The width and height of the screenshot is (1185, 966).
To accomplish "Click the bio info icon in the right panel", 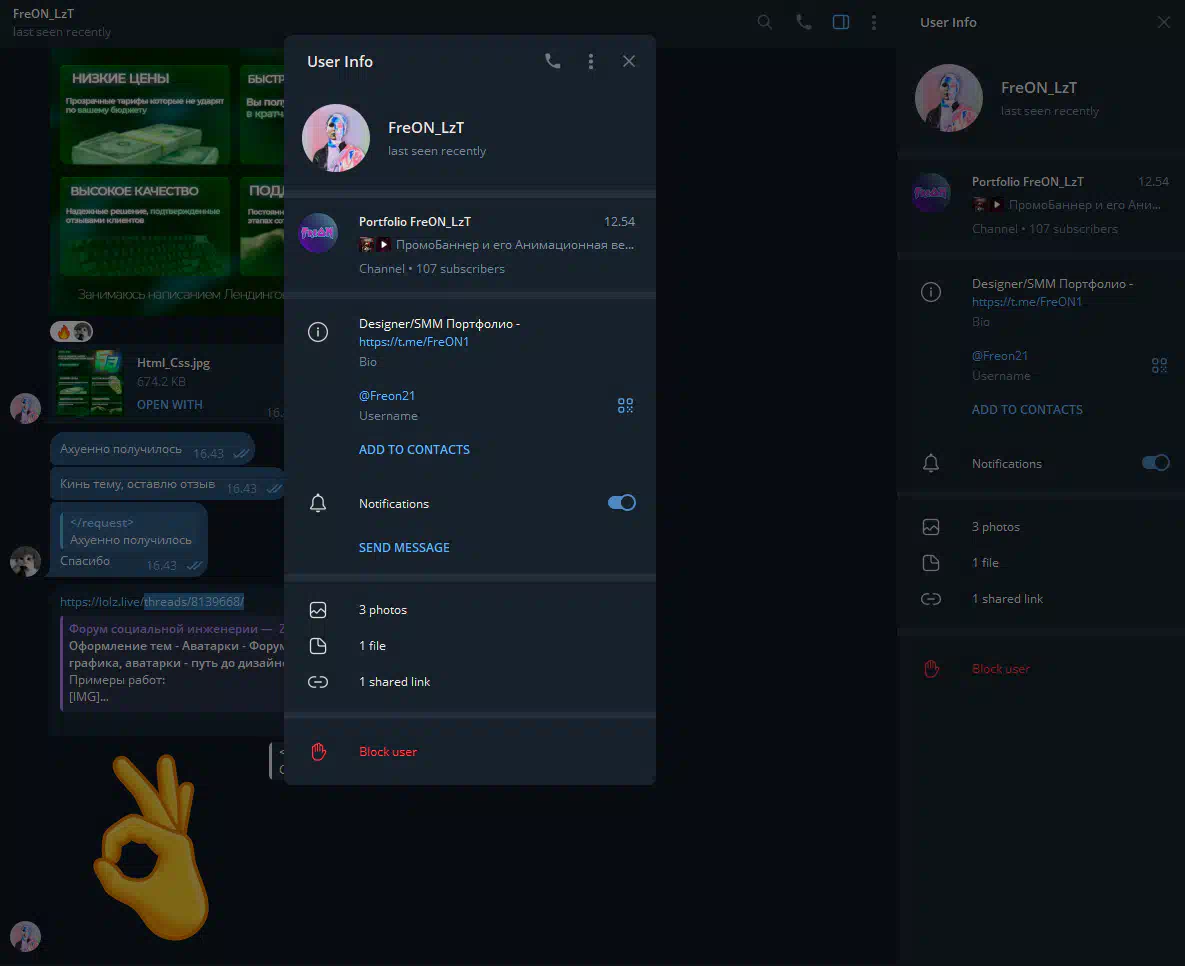I will pyautogui.click(x=931, y=292).
